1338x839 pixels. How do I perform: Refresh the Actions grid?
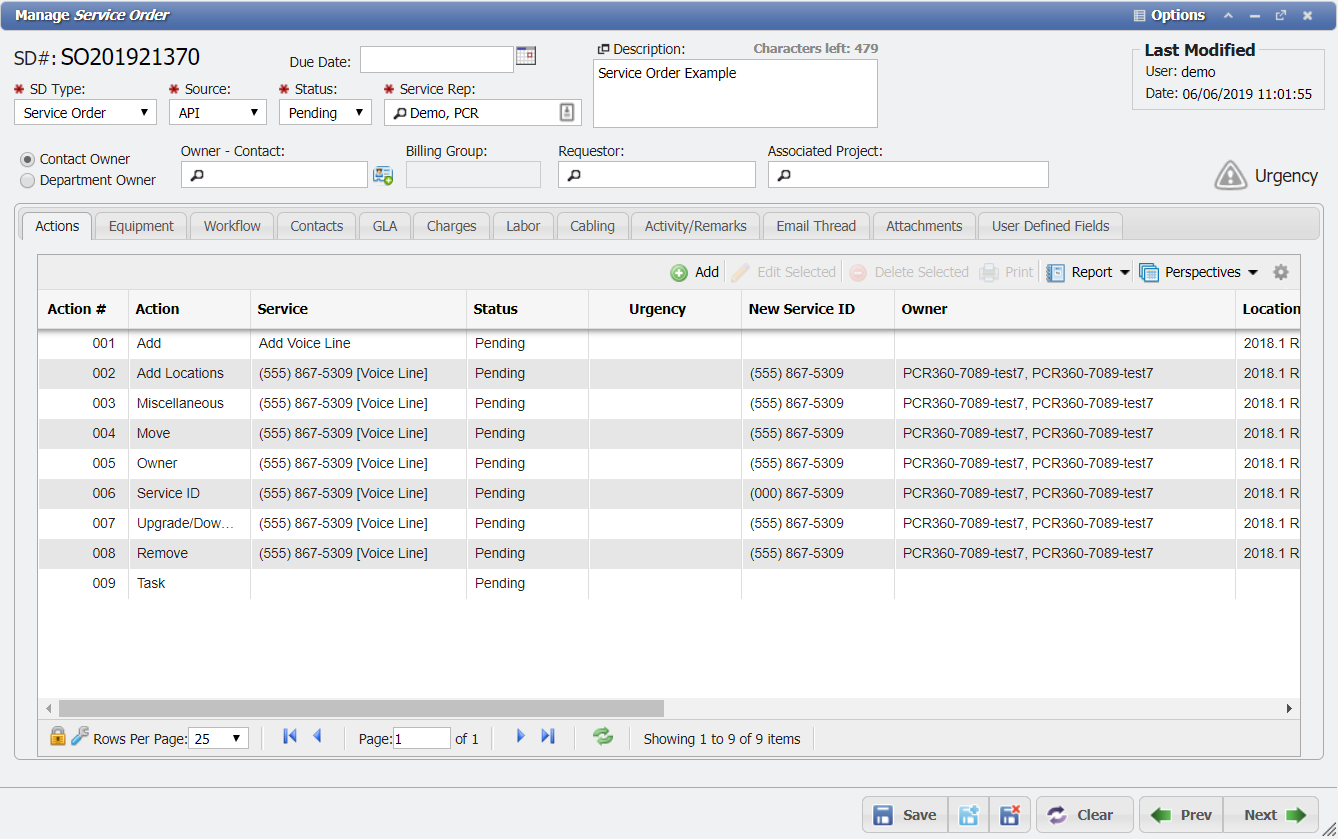(x=602, y=737)
